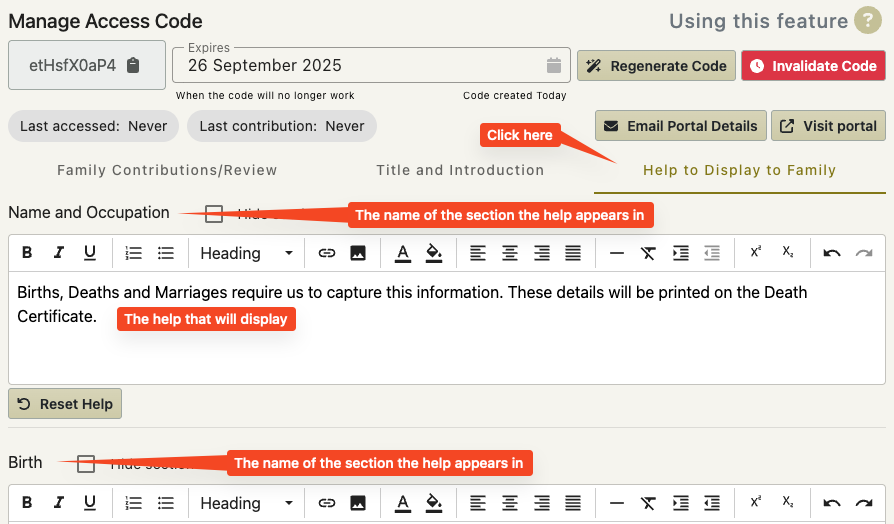Click into the Births, Deaths and Marriages help text
The width and height of the screenshot is (894, 524).
pyautogui.click(x=447, y=327)
